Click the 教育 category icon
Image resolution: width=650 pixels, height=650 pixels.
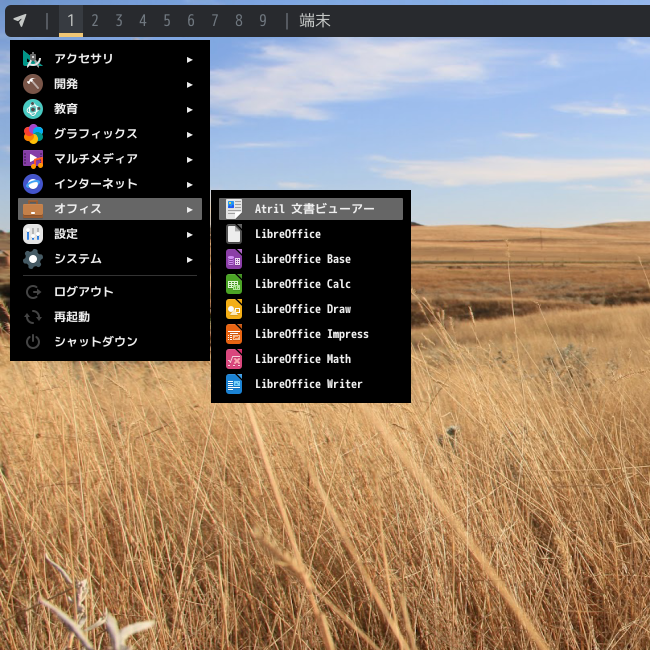[x=33, y=109]
